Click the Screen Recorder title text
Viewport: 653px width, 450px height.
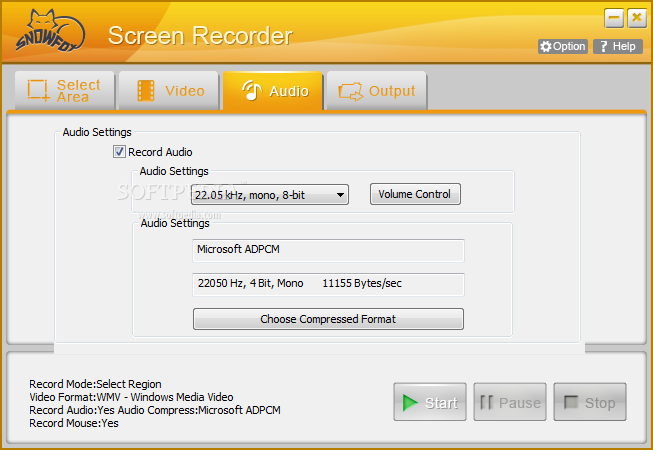pos(200,36)
